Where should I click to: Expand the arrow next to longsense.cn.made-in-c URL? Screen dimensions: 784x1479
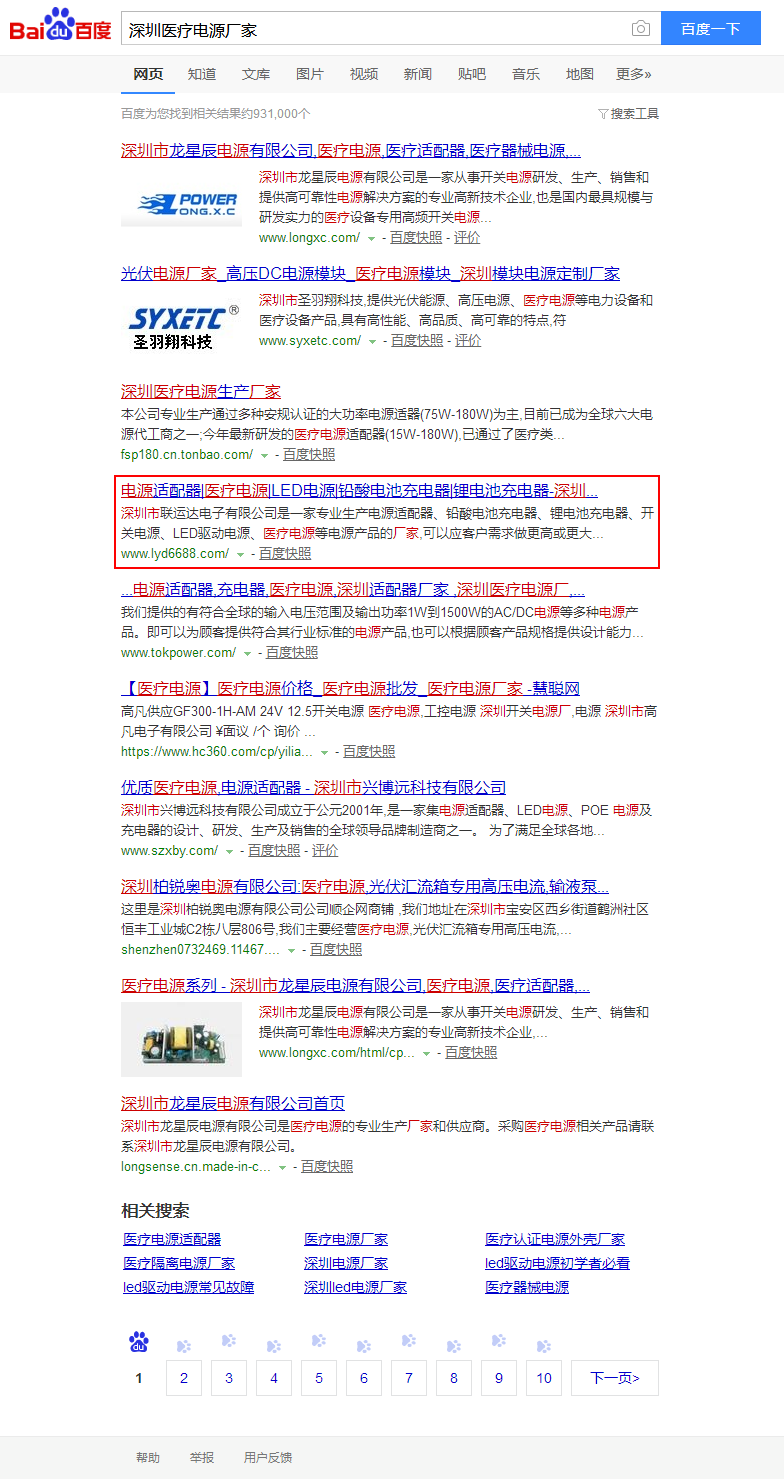pos(283,1167)
